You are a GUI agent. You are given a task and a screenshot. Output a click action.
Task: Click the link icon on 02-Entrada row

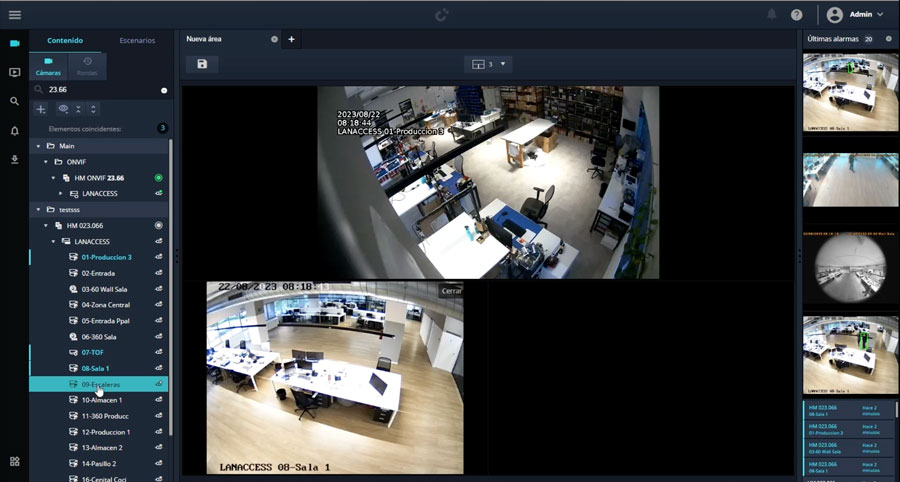[x=159, y=273]
